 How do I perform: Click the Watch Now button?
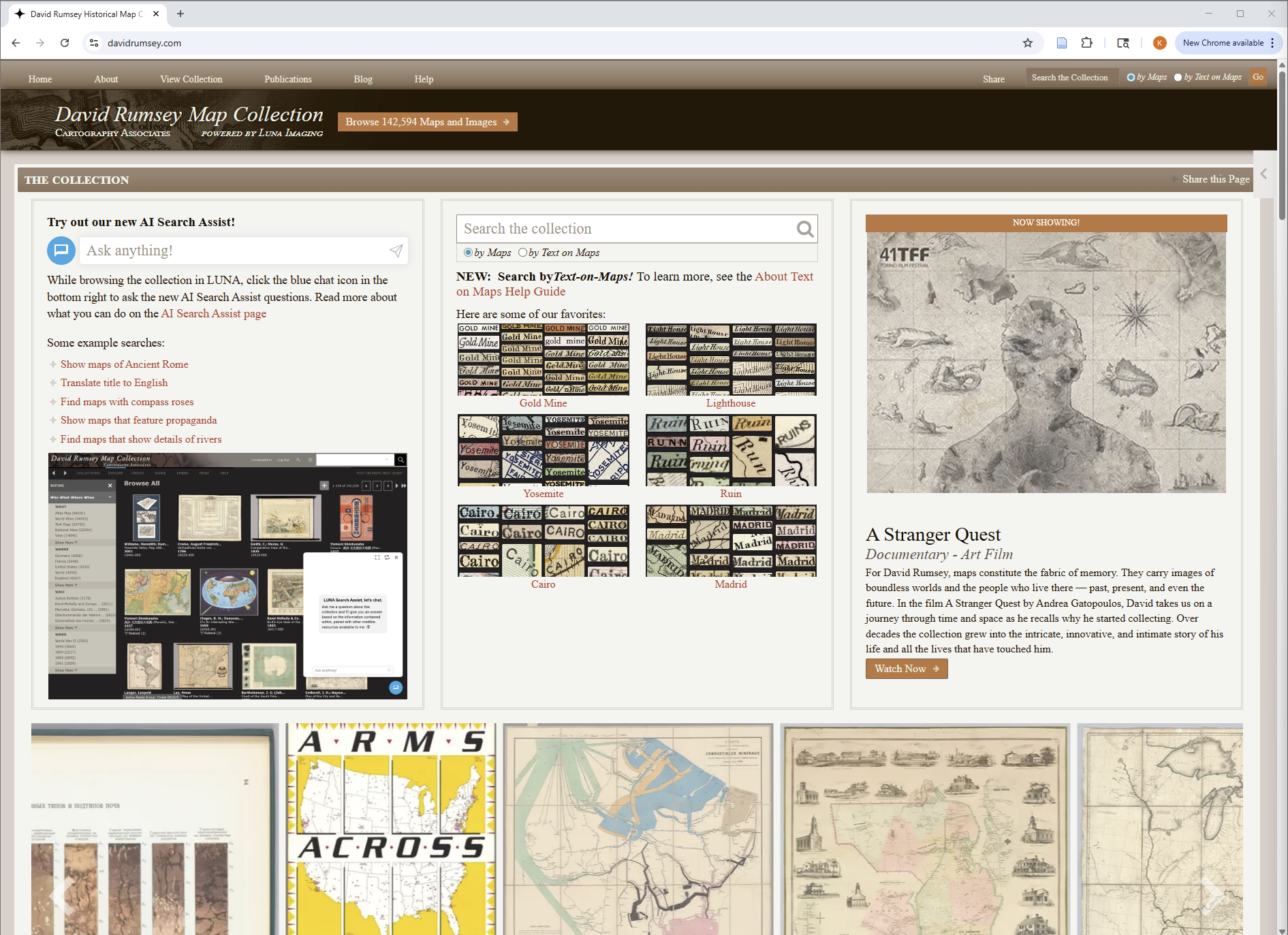[907, 669]
